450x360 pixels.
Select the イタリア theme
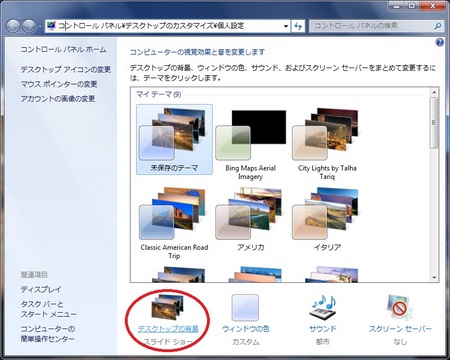tap(327, 219)
